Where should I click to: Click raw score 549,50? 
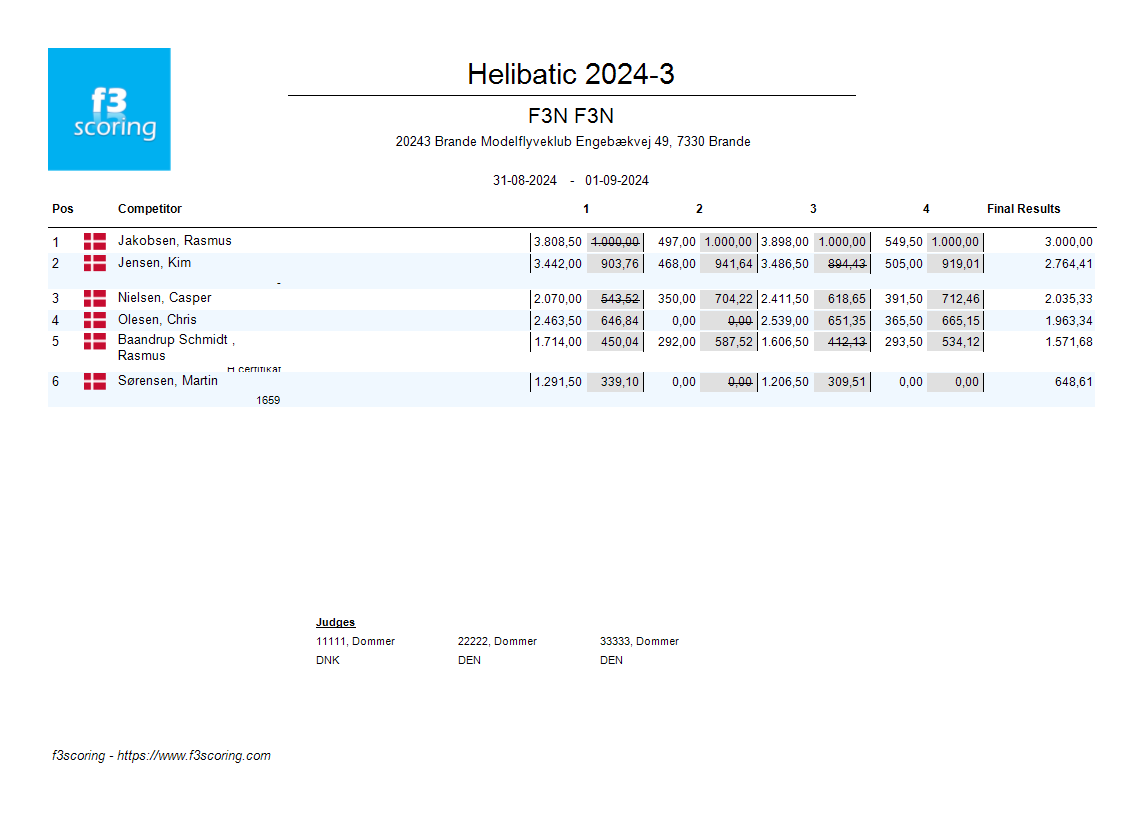904,242
